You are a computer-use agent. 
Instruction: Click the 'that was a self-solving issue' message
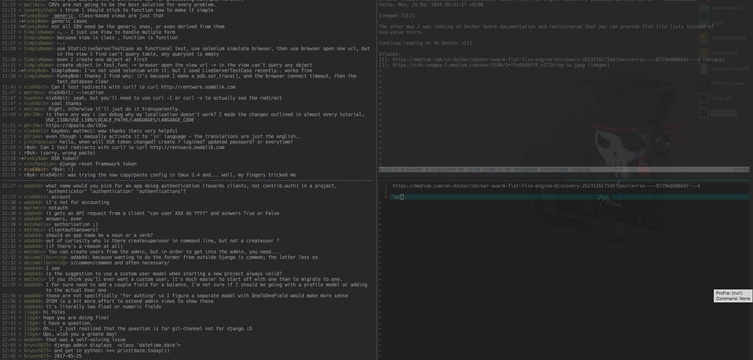coord(85,339)
